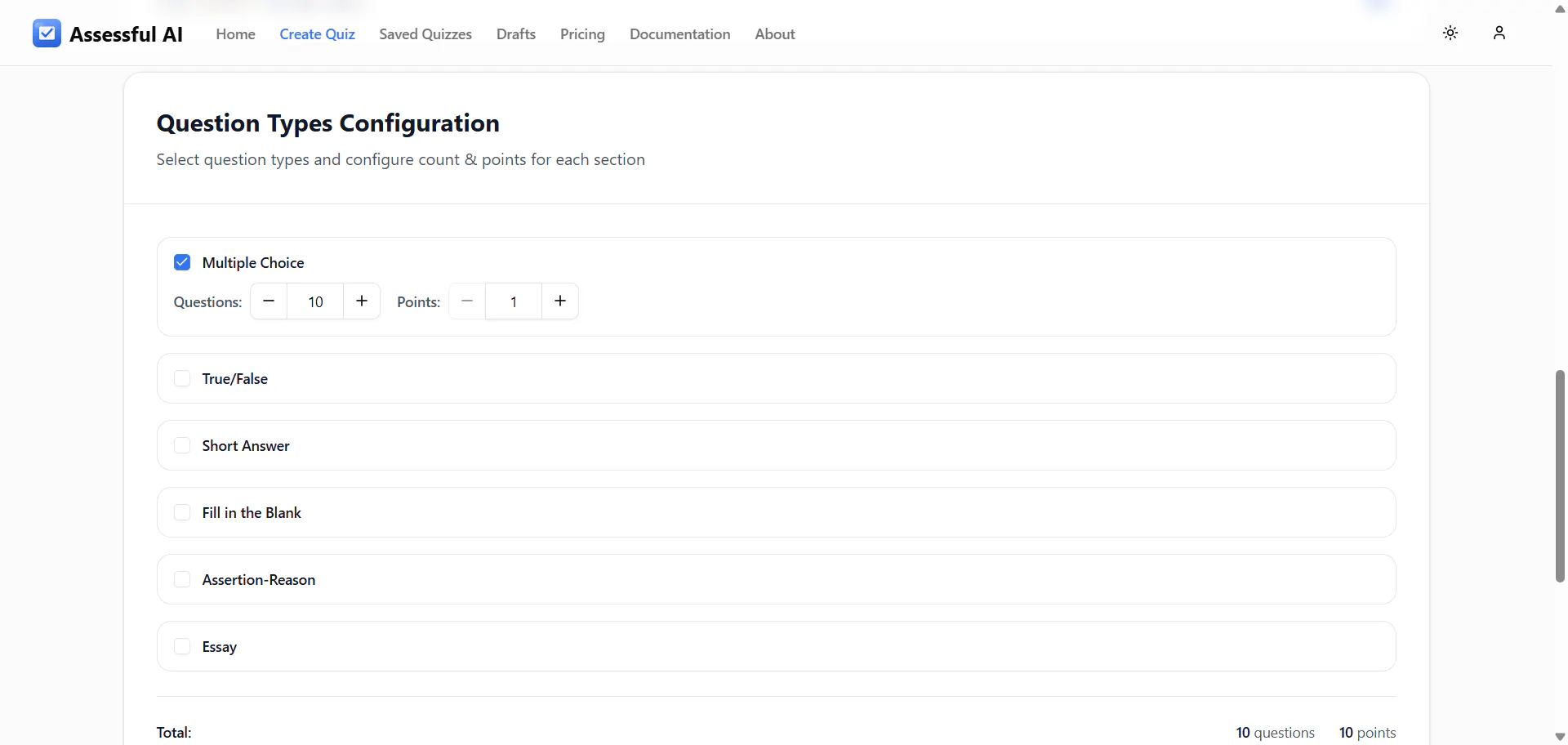Select the Essay question type checkbox
This screenshot has height=745, width=1568.
[x=182, y=646]
